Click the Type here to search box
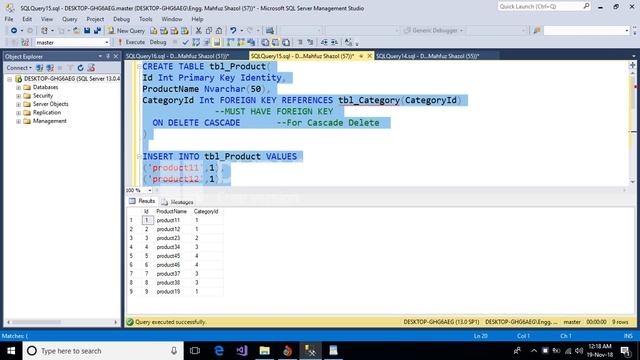640x360 pixels. pos(103,351)
